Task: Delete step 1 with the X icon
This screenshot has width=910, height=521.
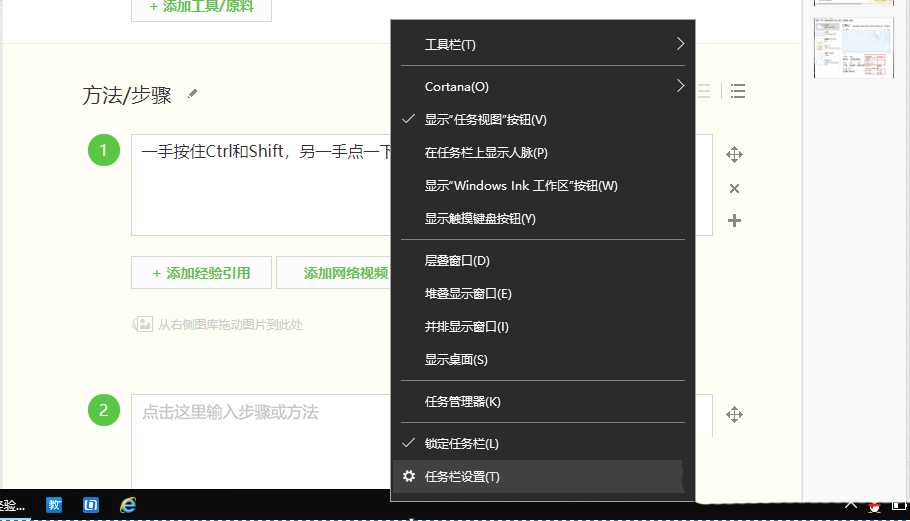Action: tap(734, 188)
